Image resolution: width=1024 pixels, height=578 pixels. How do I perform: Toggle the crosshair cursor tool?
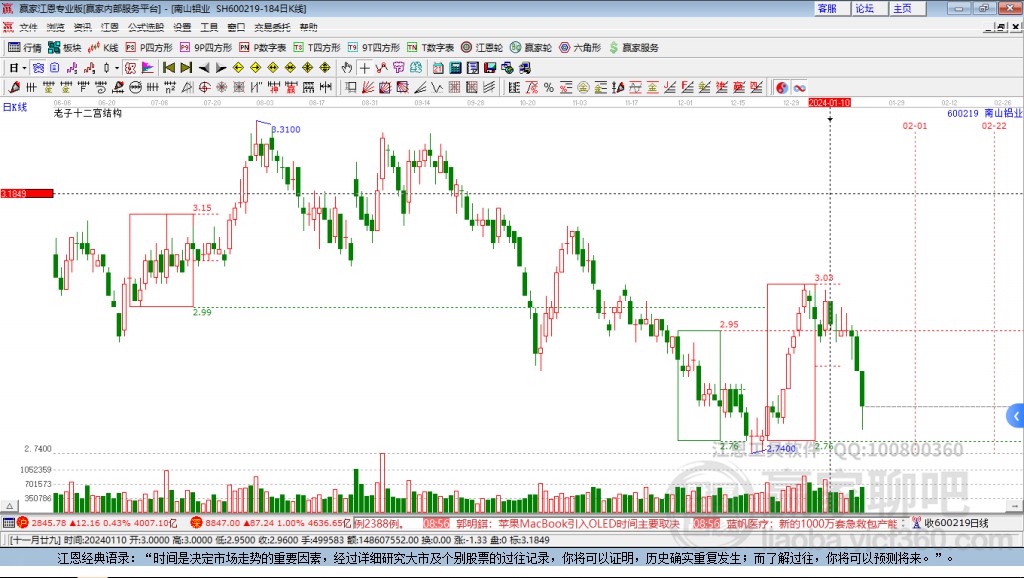pos(364,68)
